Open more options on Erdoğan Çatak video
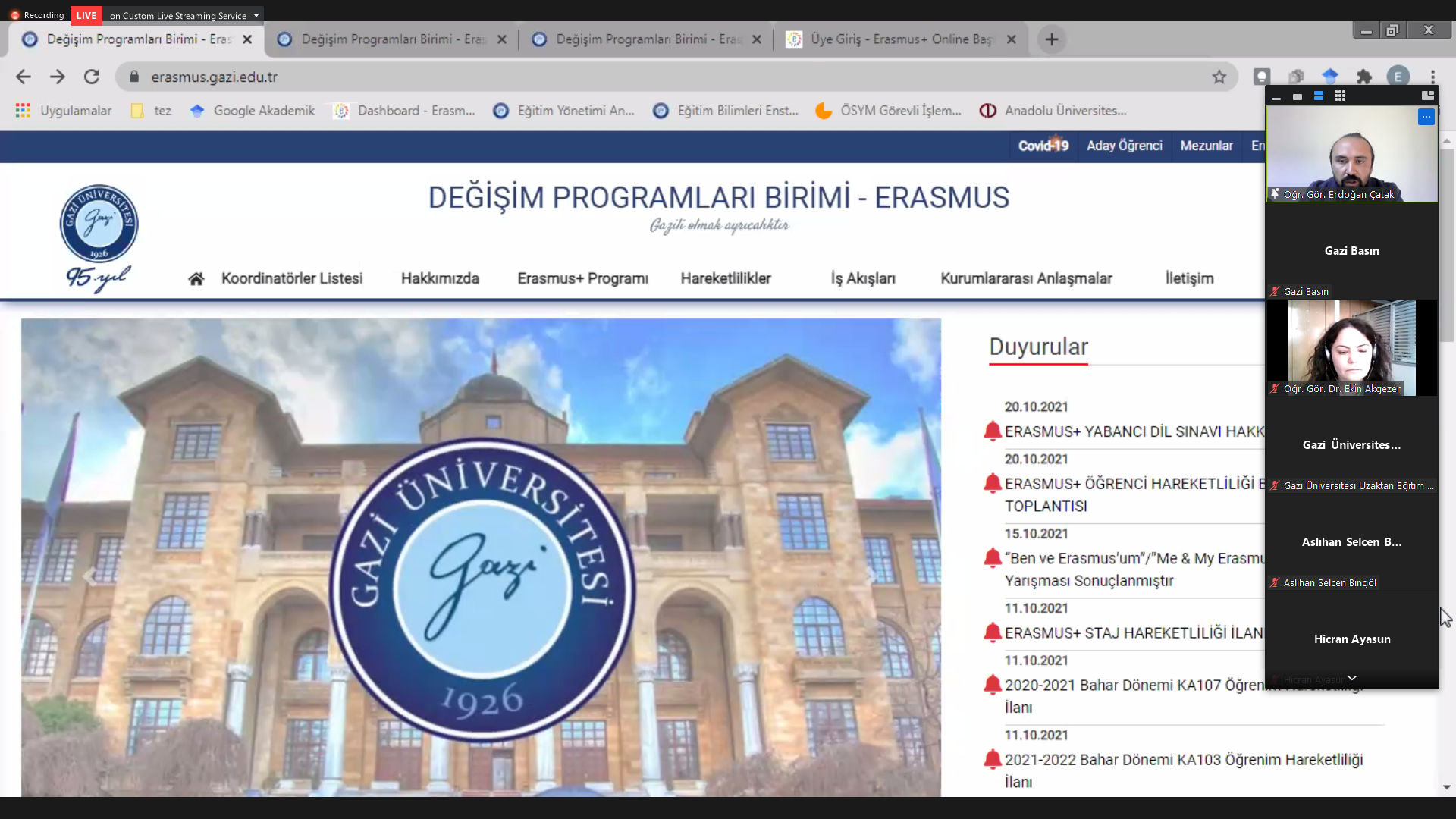This screenshot has height=819, width=1456. tap(1426, 117)
